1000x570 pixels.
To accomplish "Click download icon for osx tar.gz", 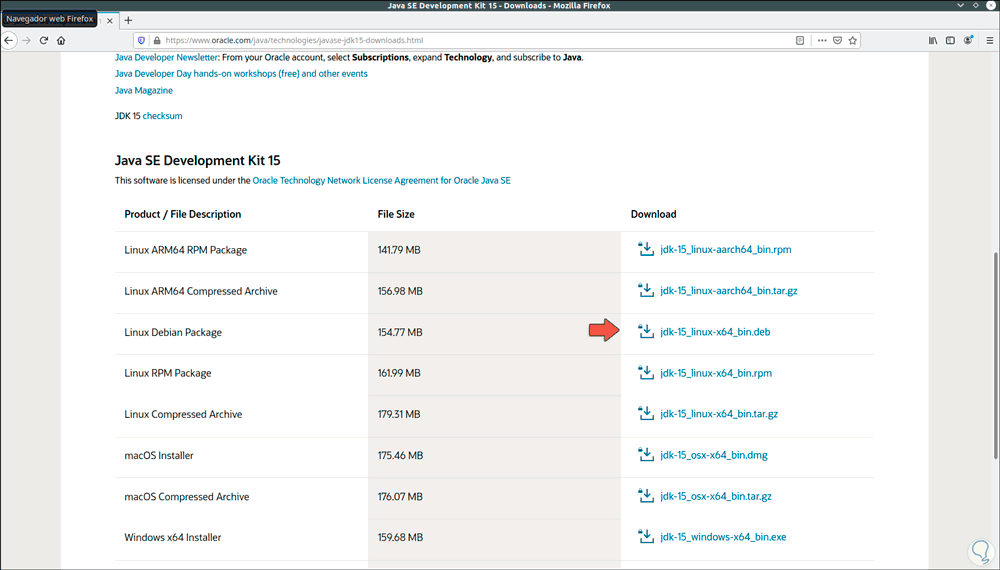I will click(x=646, y=495).
